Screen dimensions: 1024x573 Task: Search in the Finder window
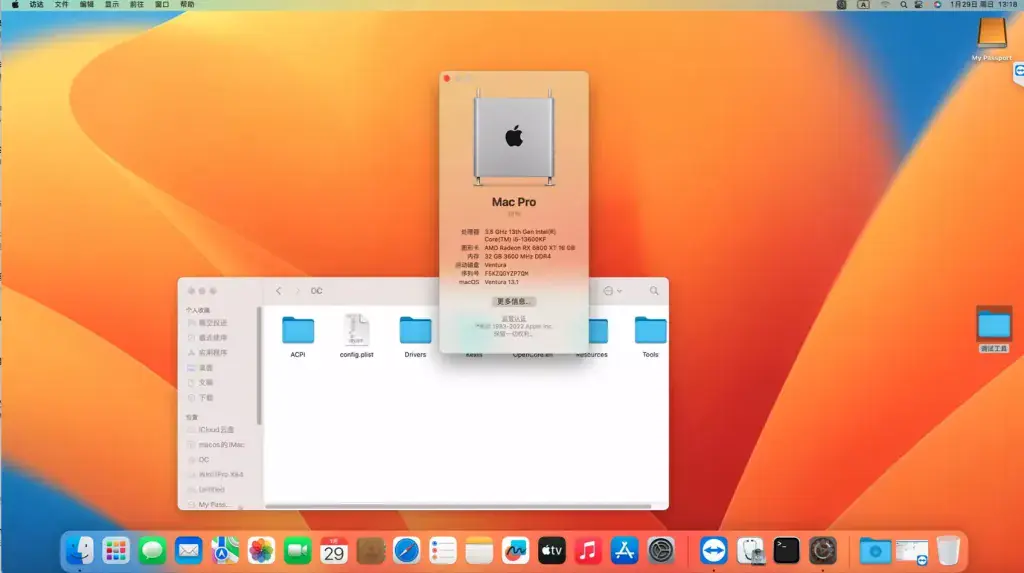654,291
